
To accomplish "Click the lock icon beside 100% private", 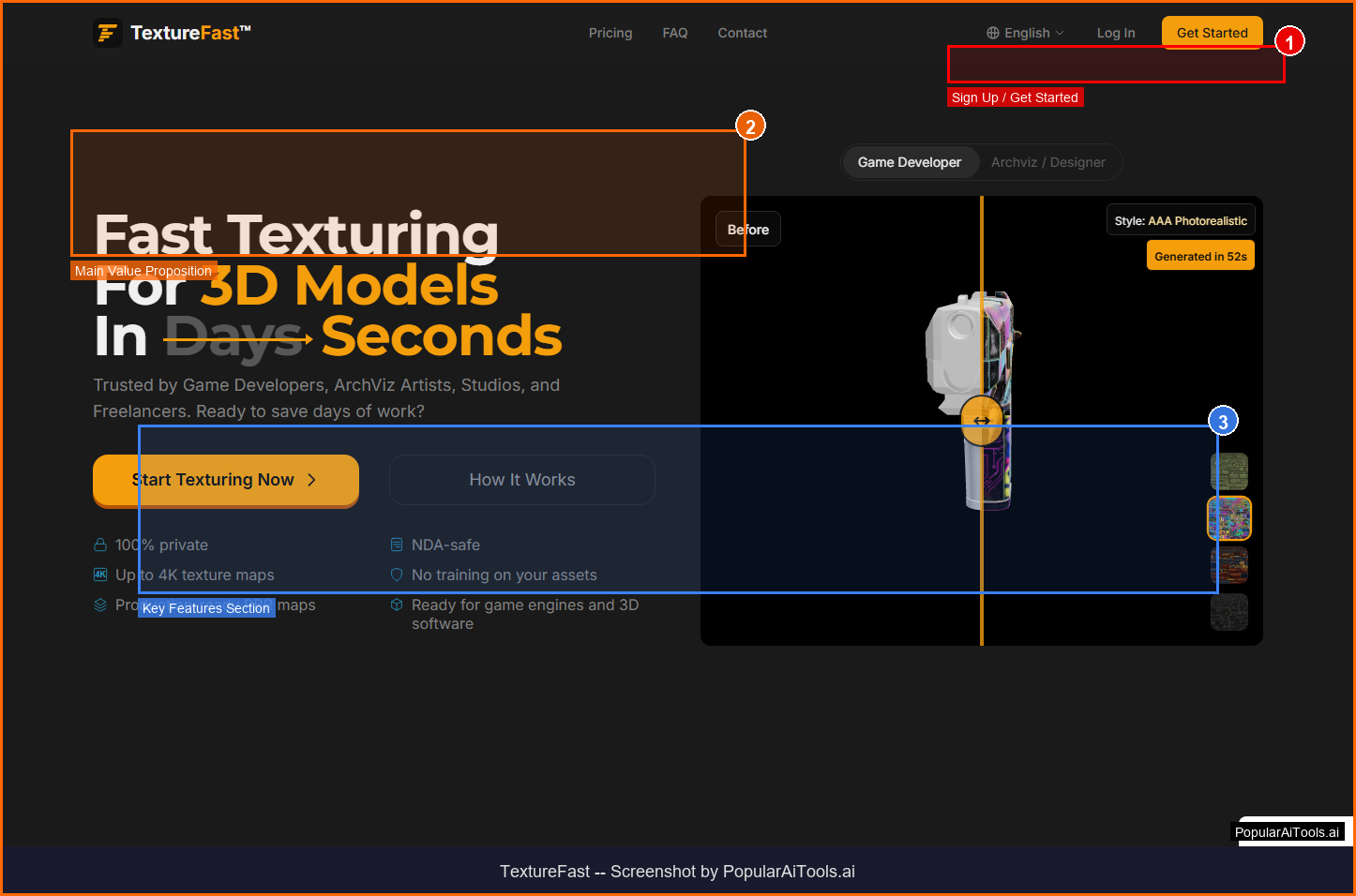I will 100,545.
